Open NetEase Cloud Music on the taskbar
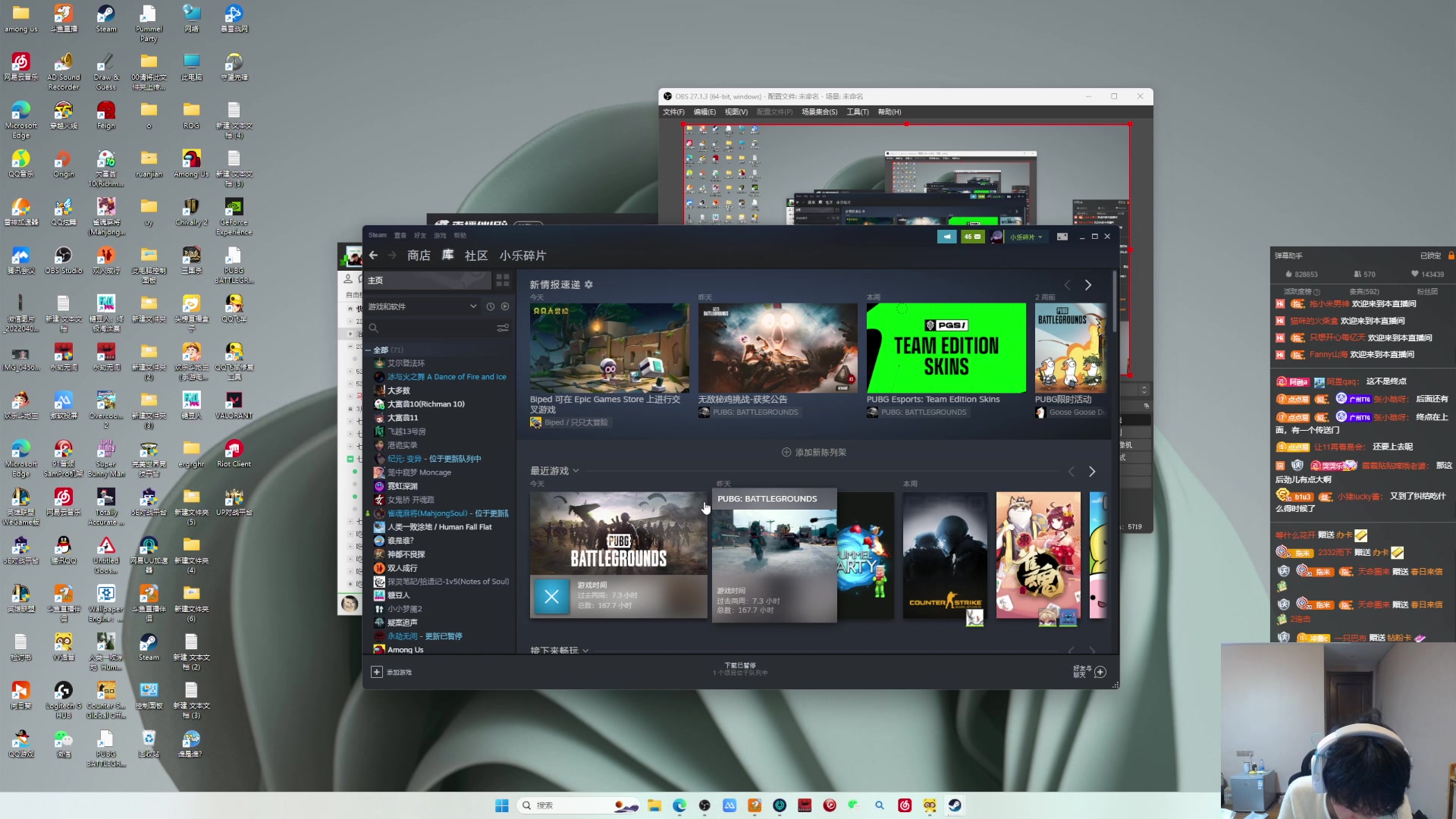The height and width of the screenshot is (819, 1456). pyautogui.click(x=905, y=805)
